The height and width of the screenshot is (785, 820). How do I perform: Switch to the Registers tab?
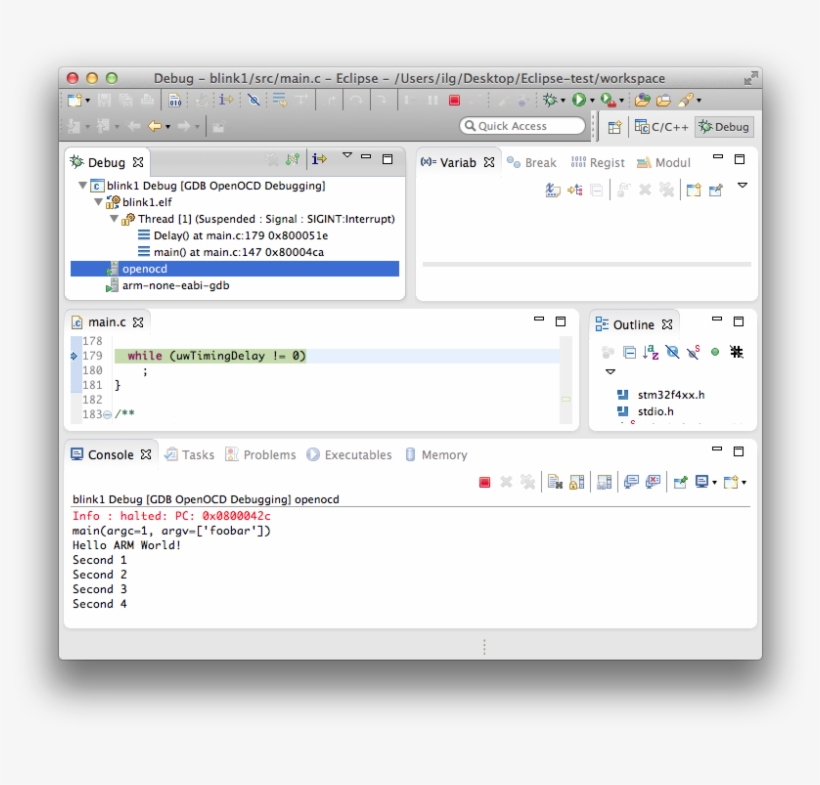tap(606, 162)
